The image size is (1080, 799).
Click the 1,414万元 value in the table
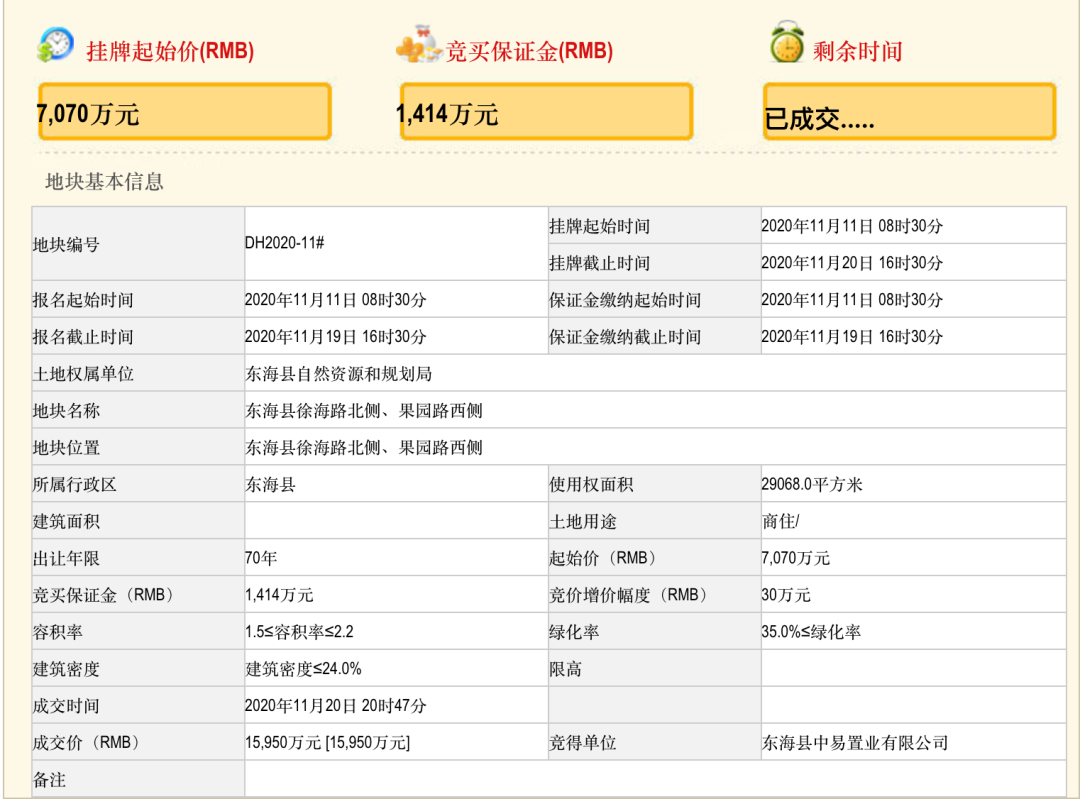coord(279,595)
